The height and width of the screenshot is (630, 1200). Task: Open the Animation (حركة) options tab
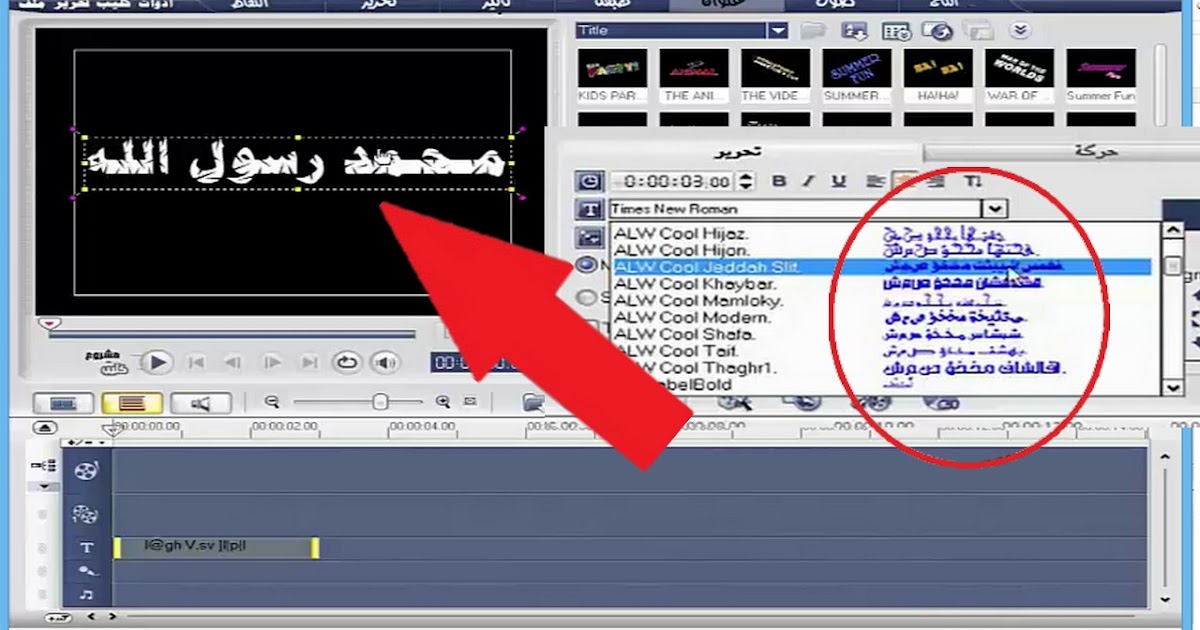coord(1096,152)
